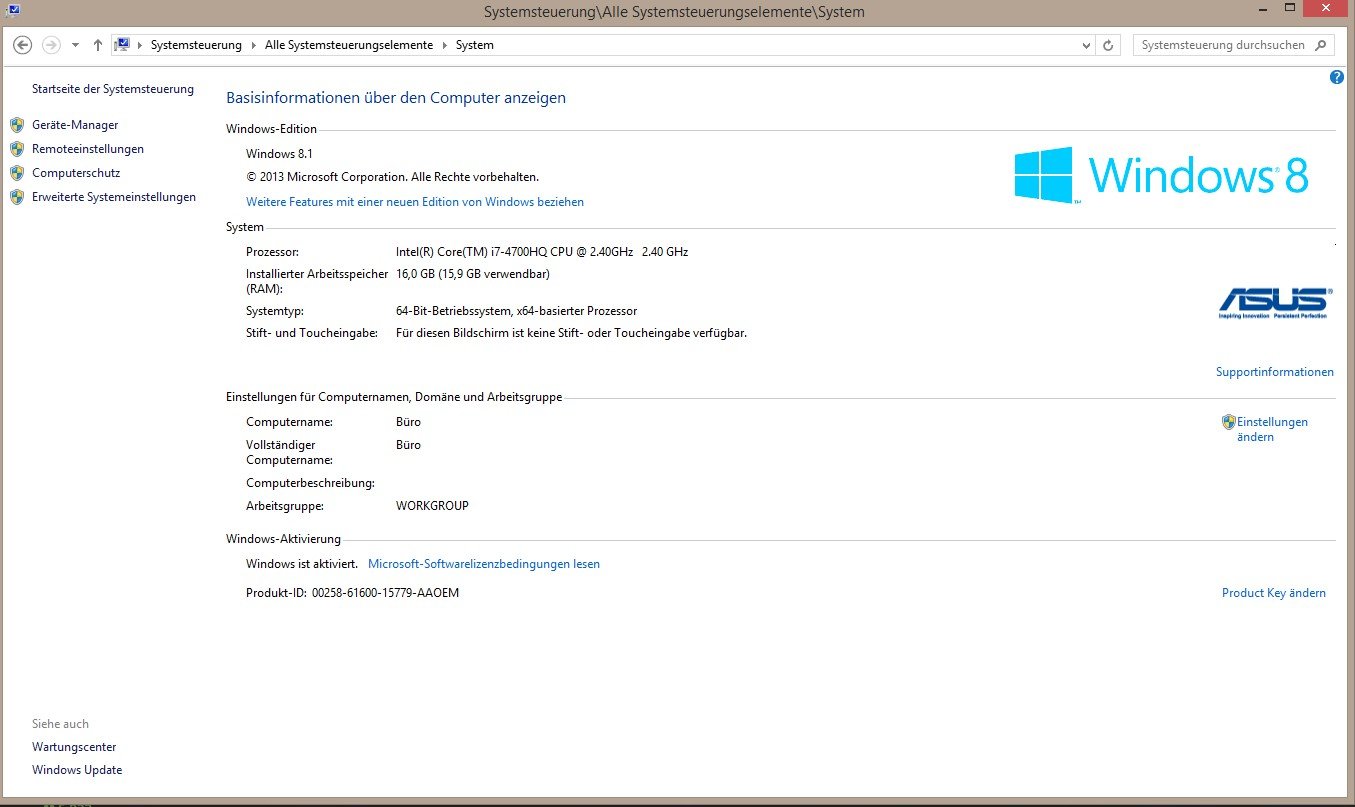Open the recent locations dropdown arrow

tap(75, 45)
